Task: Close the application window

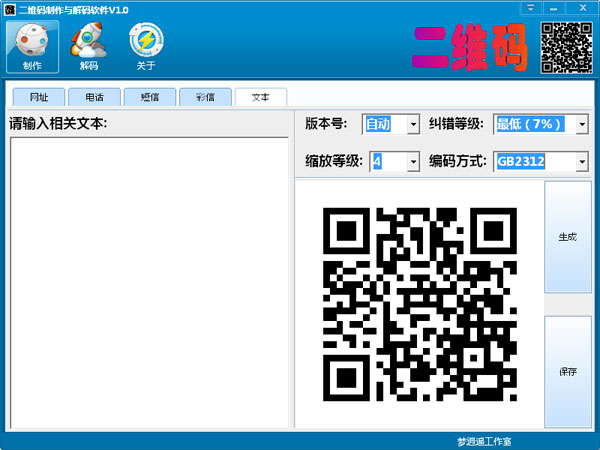Action: (583, 7)
